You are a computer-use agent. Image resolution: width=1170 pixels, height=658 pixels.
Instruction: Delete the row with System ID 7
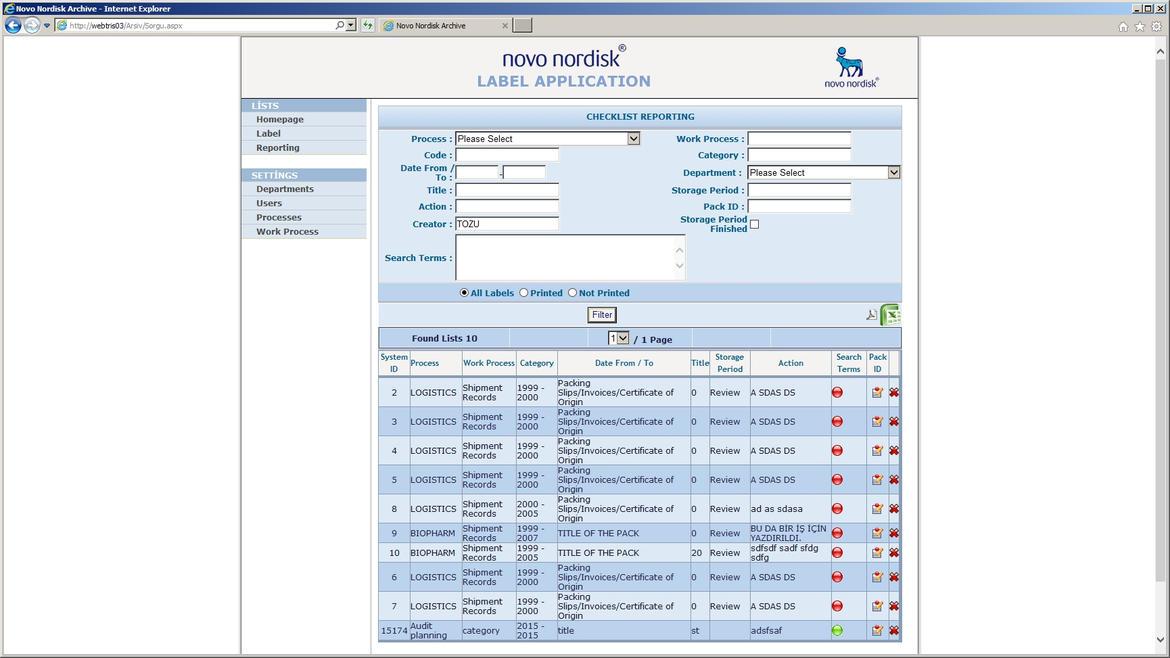894,607
